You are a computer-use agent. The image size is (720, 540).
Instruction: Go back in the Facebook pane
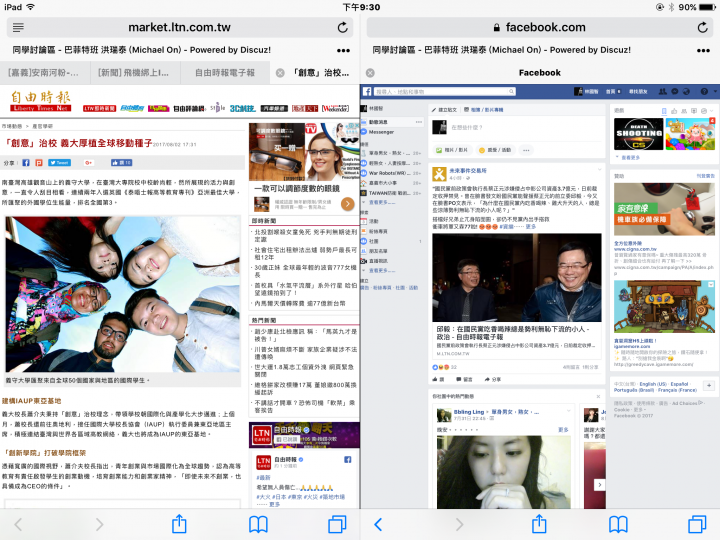point(378,524)
